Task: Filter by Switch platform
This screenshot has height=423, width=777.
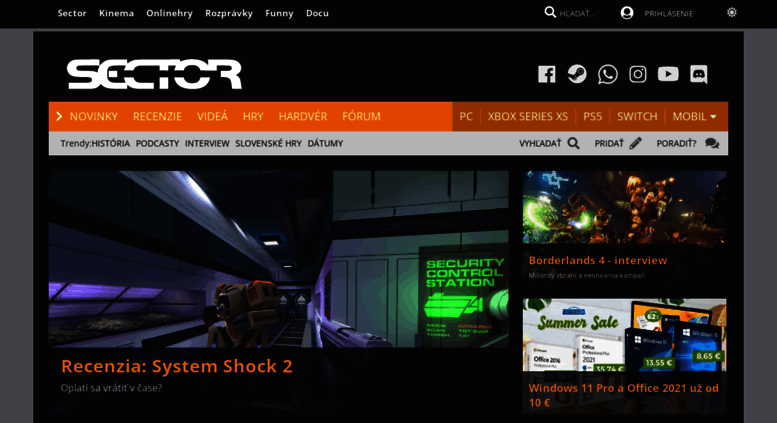Action: pos(637,116)
